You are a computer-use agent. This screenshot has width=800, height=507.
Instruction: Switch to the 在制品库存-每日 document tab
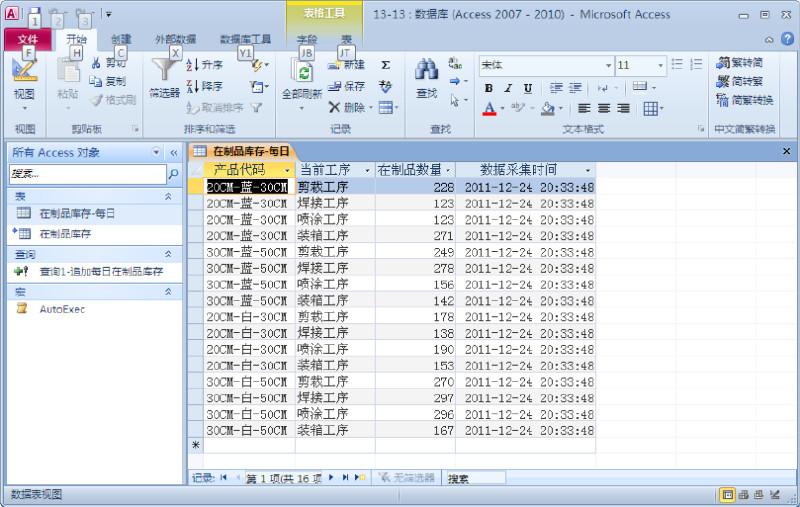click(242, 151)
